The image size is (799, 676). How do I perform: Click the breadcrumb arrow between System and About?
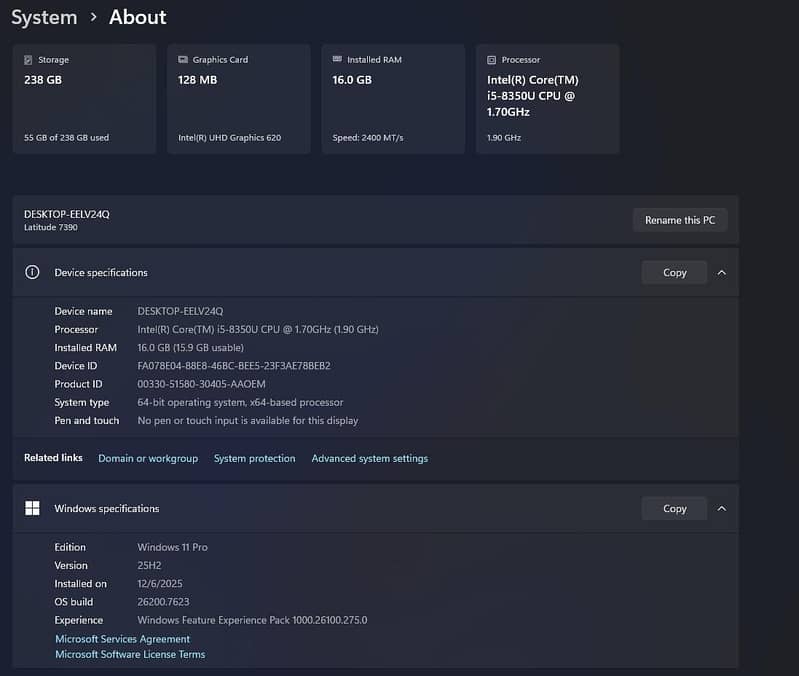pos(93,17)
